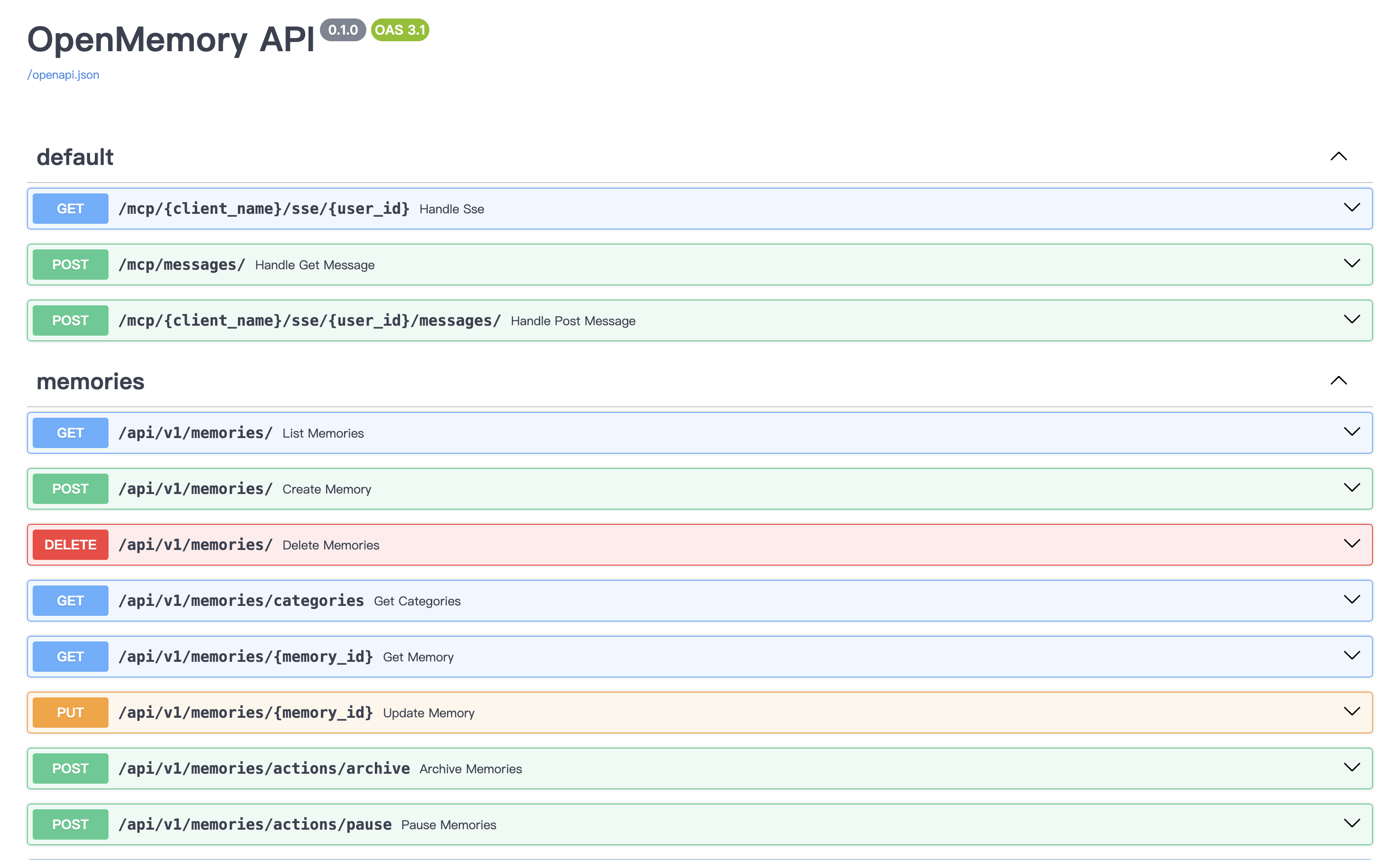The image size is (1400, 860).
Task: Expand the Handle Sse endpoint chevron
Action: pos(1352,208)
